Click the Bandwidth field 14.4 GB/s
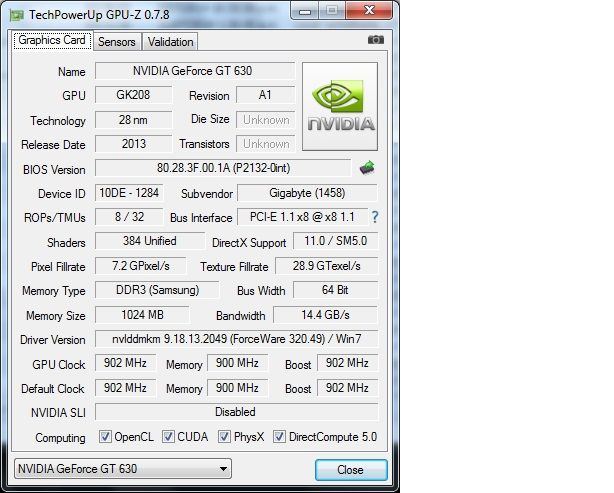The height and width of the screenshot is (493, 614). [325, 314]
